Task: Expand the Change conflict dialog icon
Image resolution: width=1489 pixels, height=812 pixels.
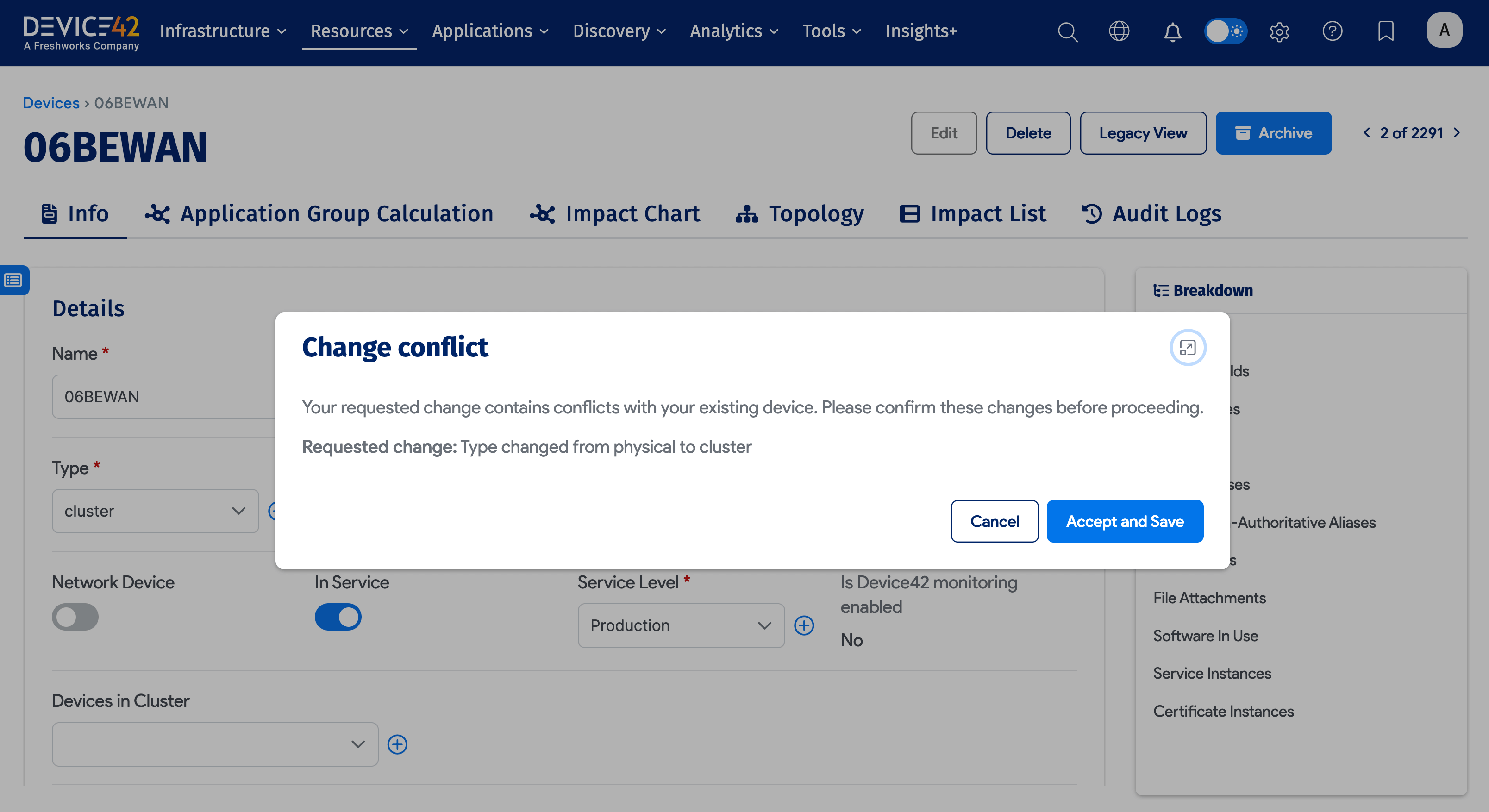Action: [x=1187, y=348]
